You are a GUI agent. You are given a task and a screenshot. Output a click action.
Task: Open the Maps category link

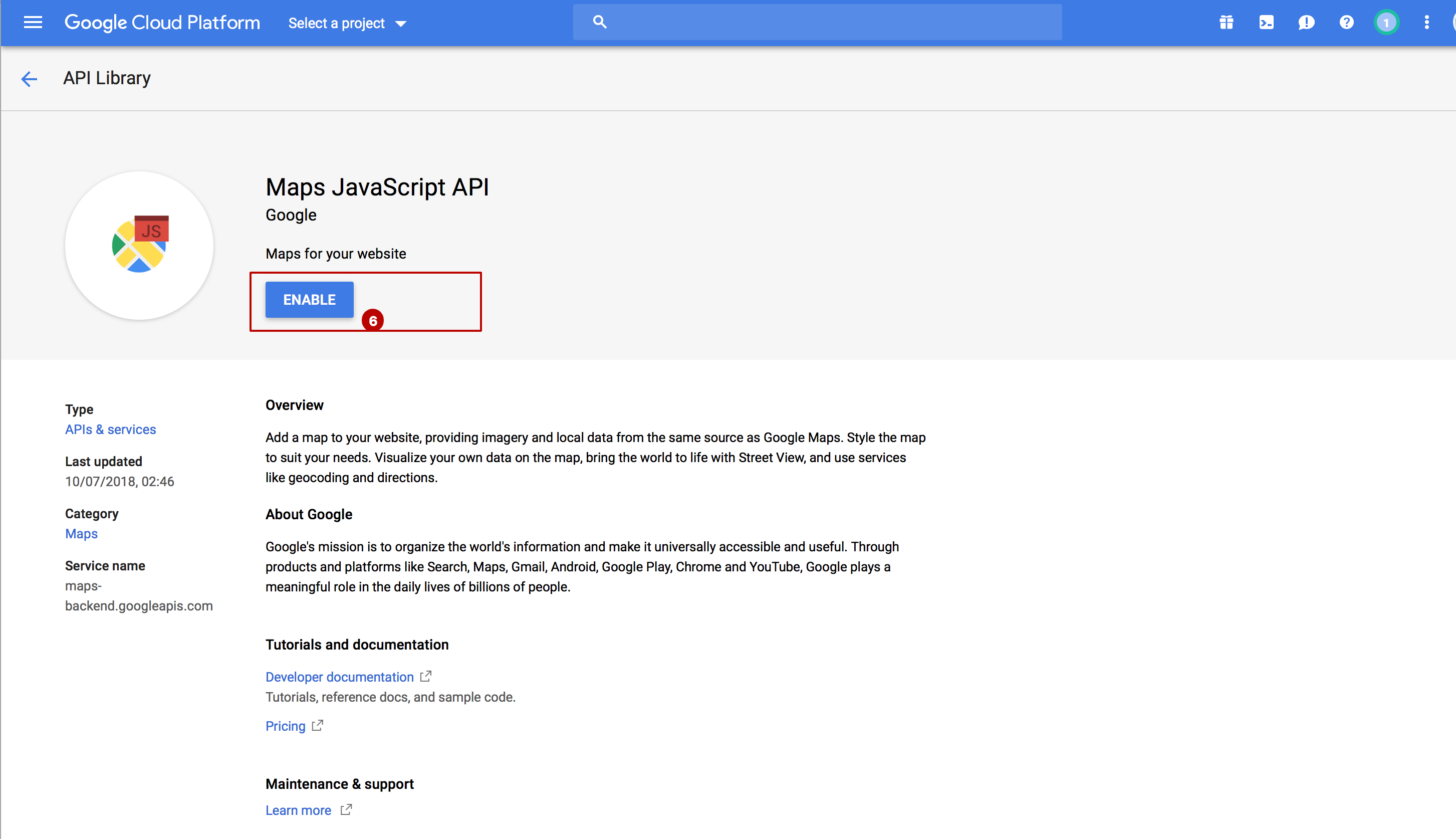coord(81,534)
